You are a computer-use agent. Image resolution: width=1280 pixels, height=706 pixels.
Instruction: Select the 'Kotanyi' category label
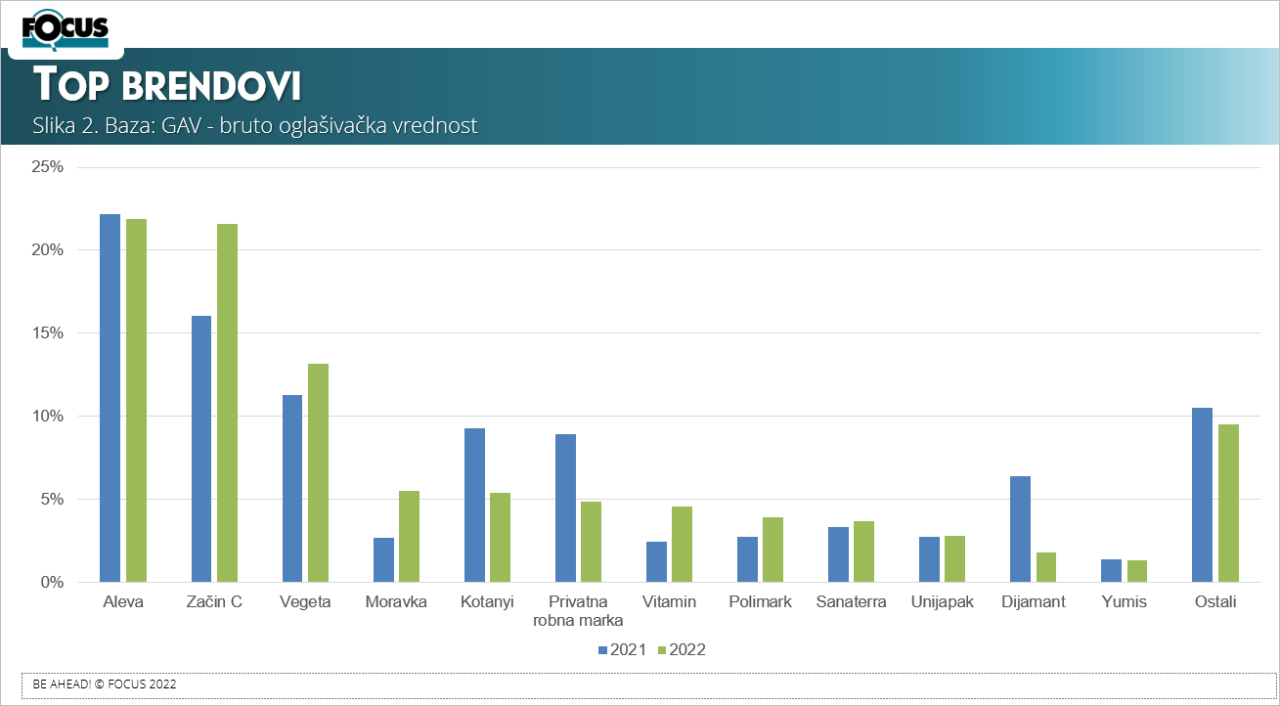tap(487, 602)
